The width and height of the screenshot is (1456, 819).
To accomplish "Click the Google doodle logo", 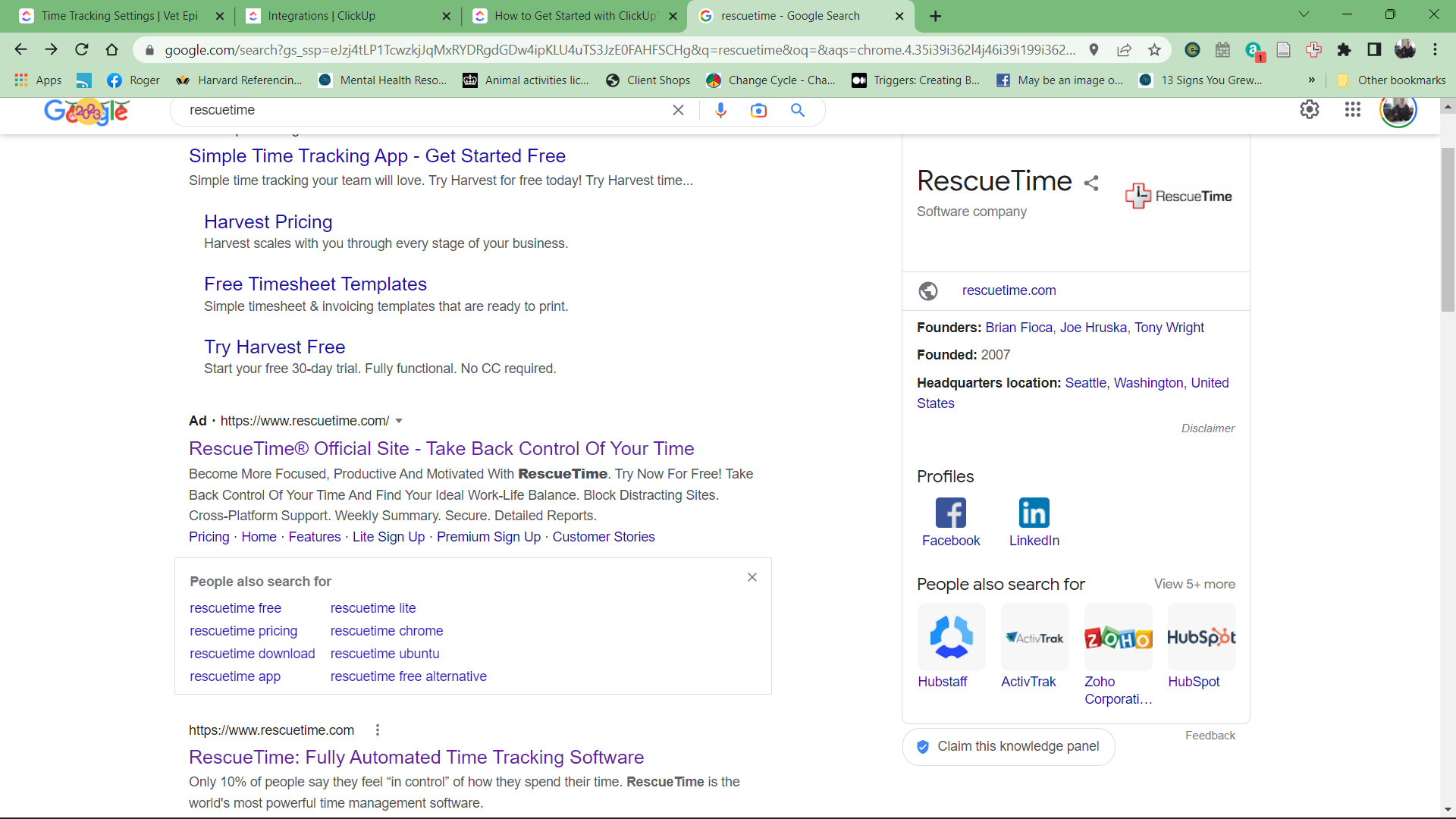I will click(86, 111).
